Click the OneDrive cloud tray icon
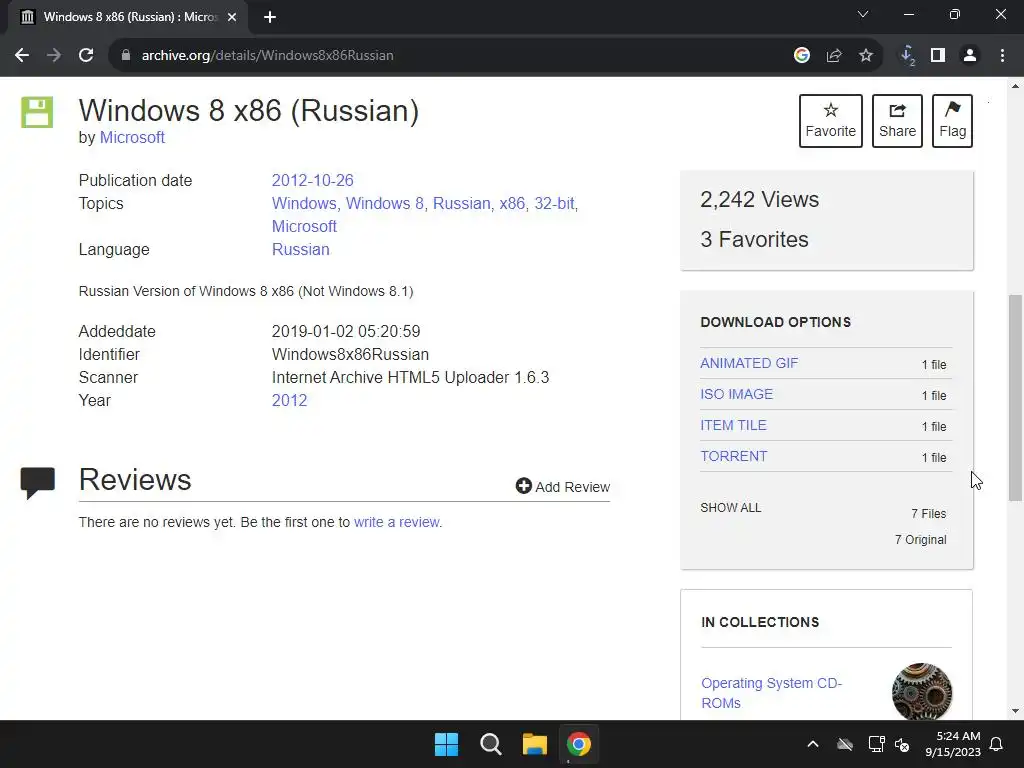The image size is (1024, 768). pos(845,744)
